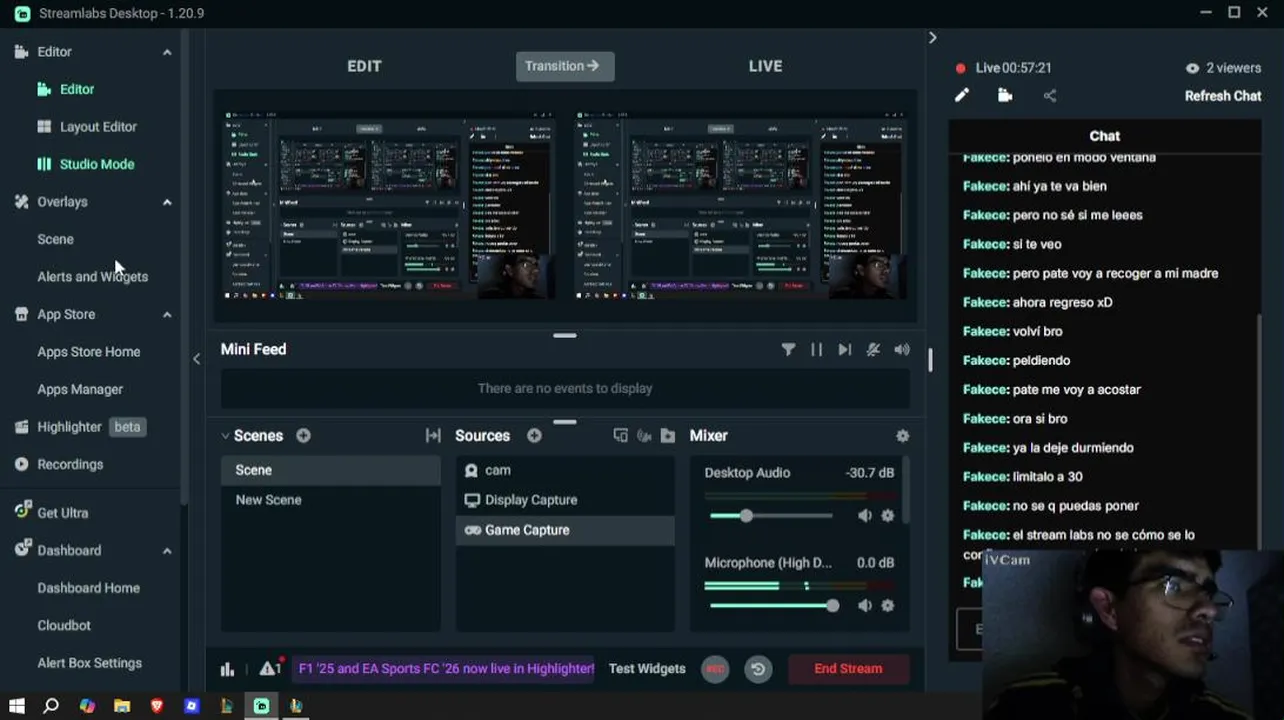Open File Explorer from the taskbar
Image resolution: width=1284 pixels, height=720 pixels.
122,706
